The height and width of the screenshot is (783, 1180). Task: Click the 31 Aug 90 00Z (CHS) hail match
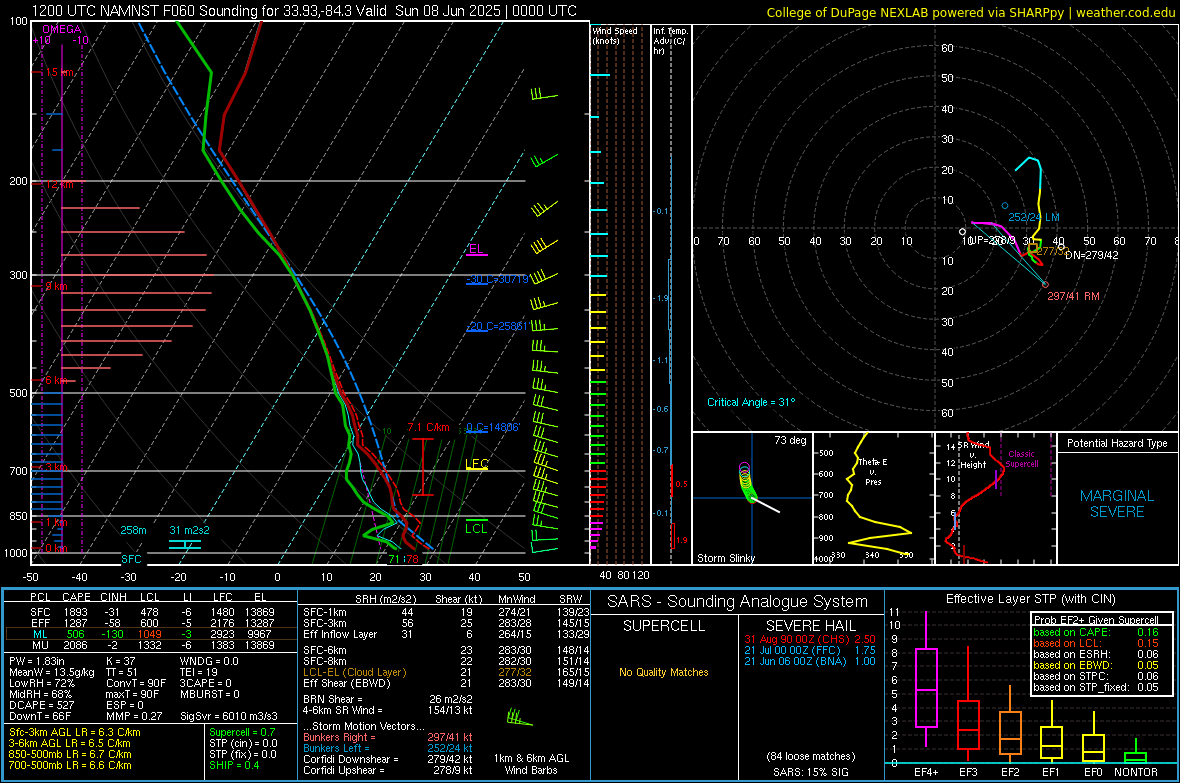pyautogui.click(x=810, y=639)
